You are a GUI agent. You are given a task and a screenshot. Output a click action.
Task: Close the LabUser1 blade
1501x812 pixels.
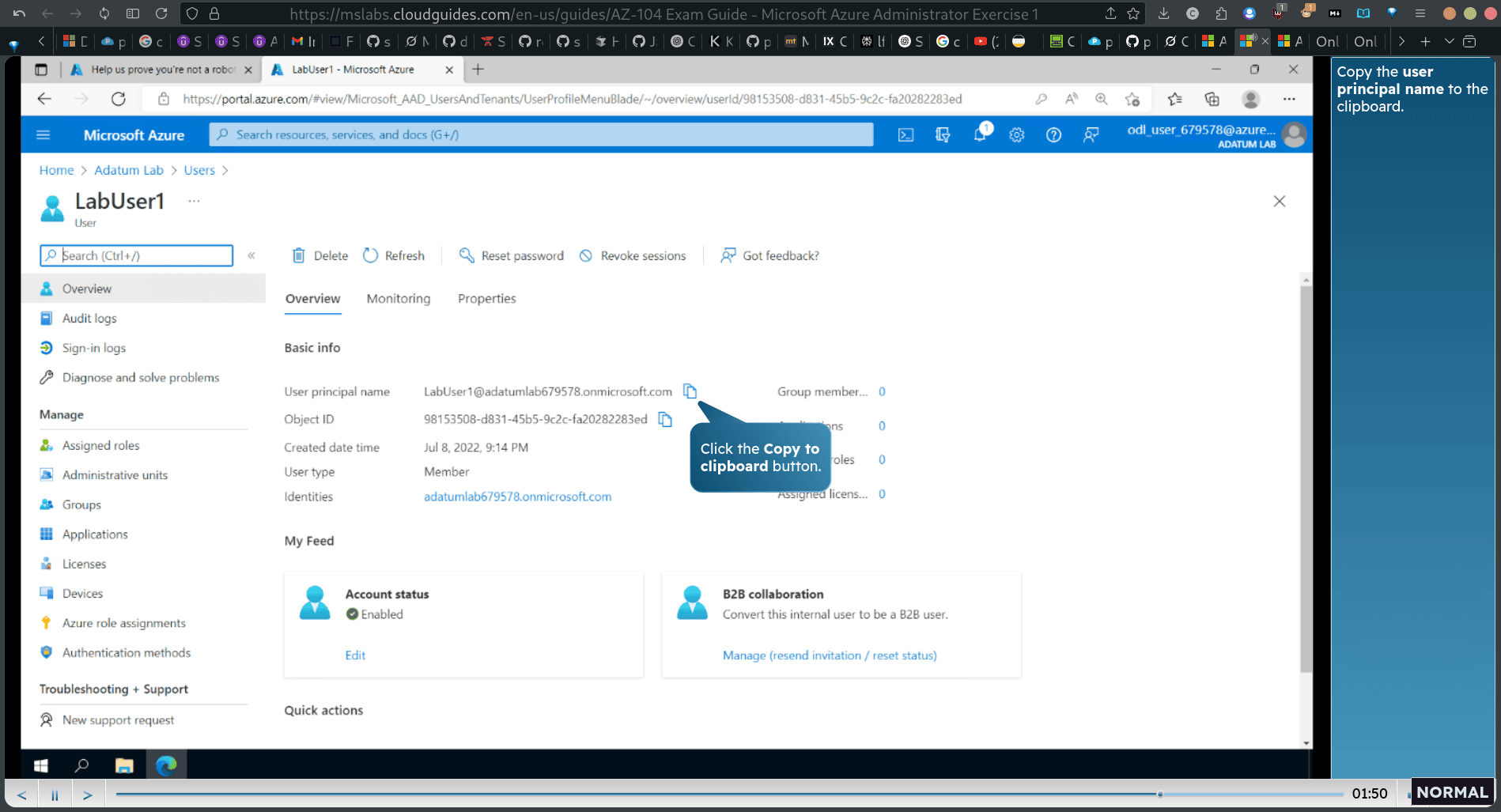point(1280,201)
